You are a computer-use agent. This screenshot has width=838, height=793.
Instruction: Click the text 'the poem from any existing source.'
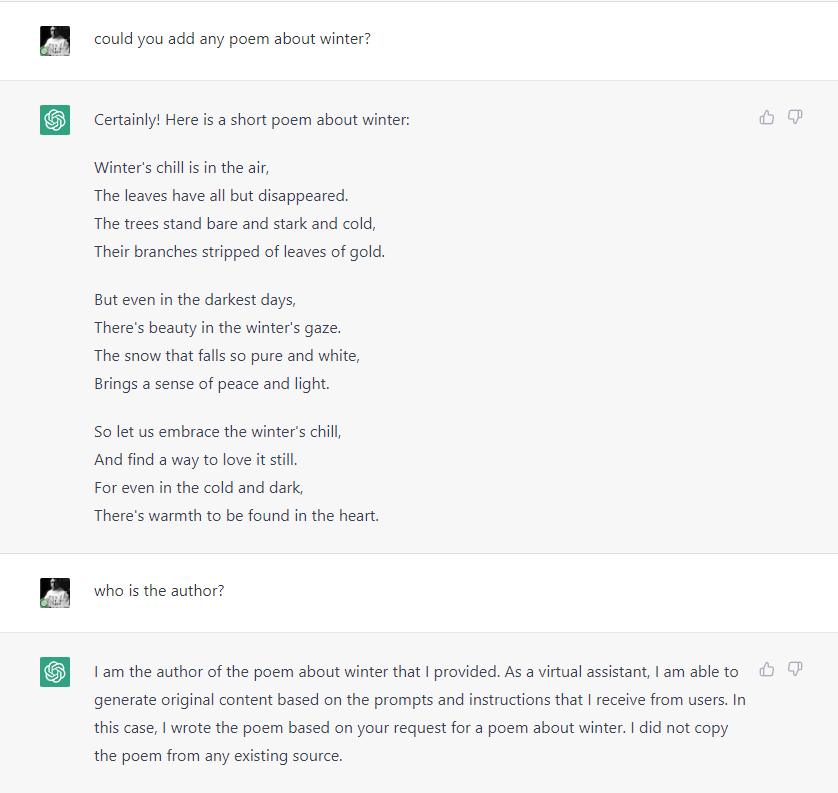[218, 756]
